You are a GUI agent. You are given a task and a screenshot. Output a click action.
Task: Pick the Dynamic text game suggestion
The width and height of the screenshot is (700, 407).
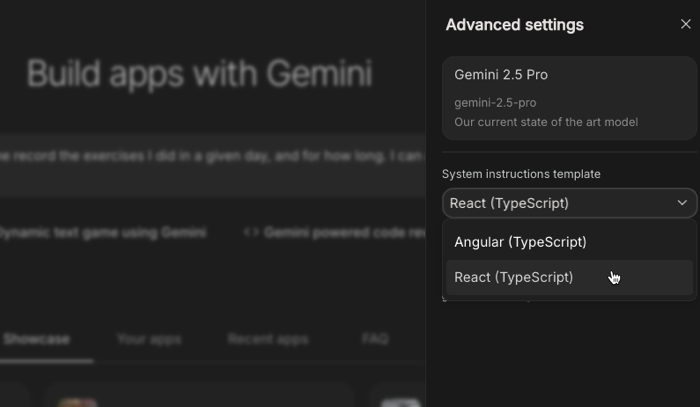click(100, 232)
